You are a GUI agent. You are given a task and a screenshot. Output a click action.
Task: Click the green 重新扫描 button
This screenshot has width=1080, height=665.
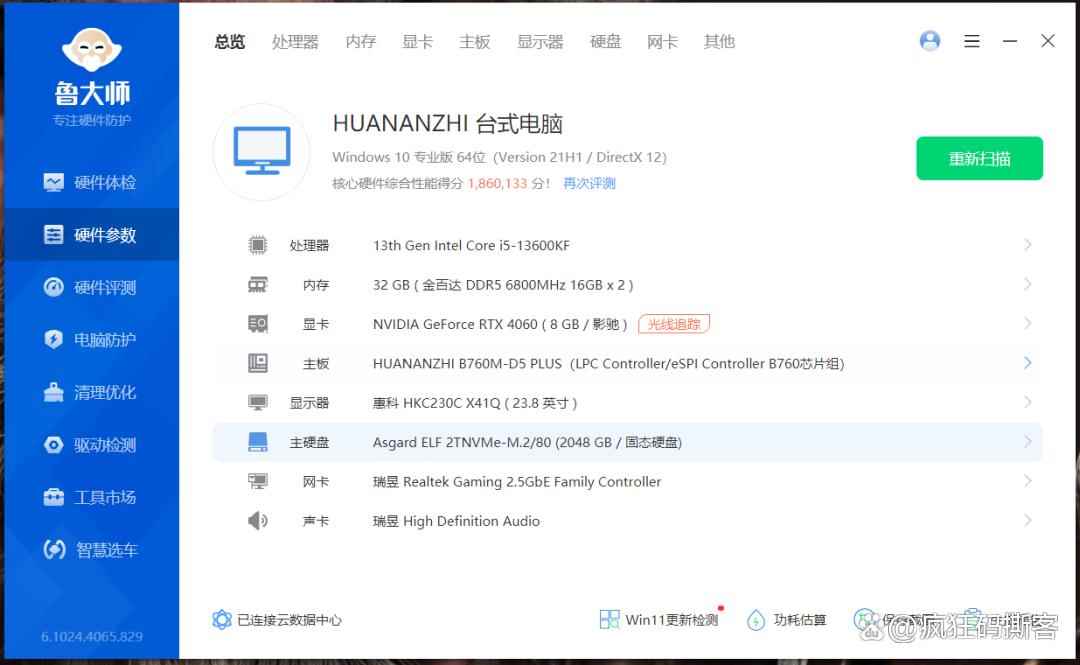coord(979,158)
